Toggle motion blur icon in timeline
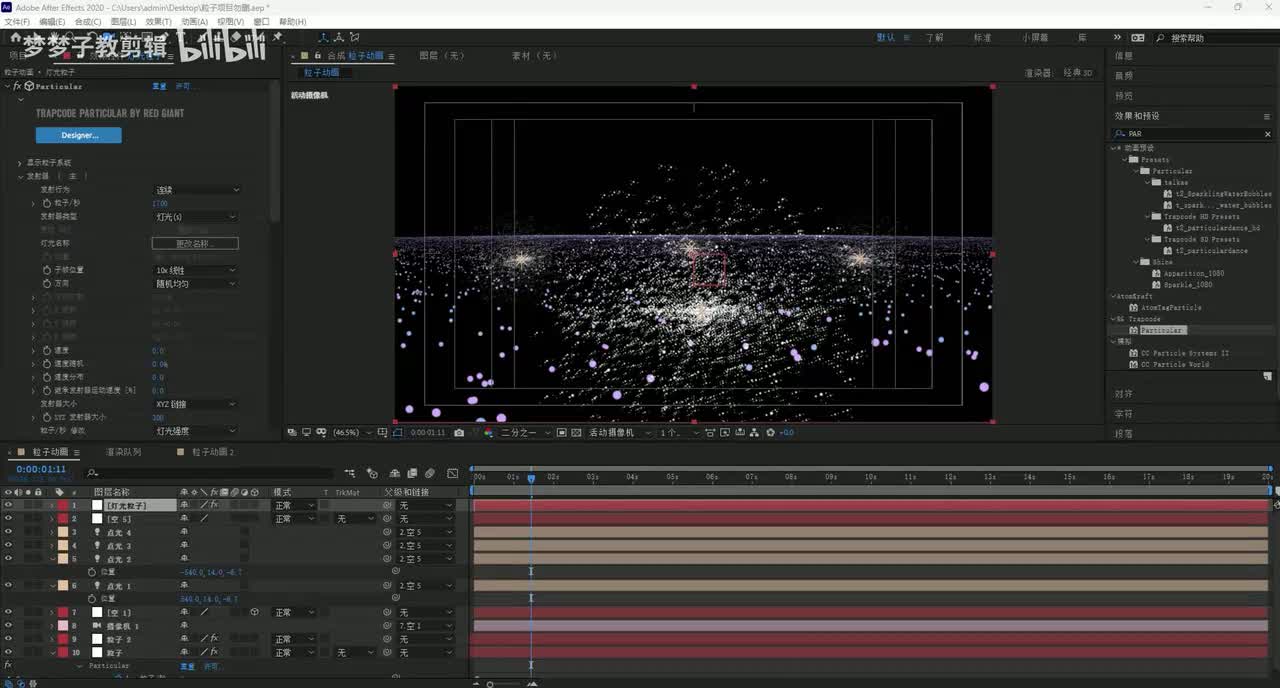 click(429, 473)
